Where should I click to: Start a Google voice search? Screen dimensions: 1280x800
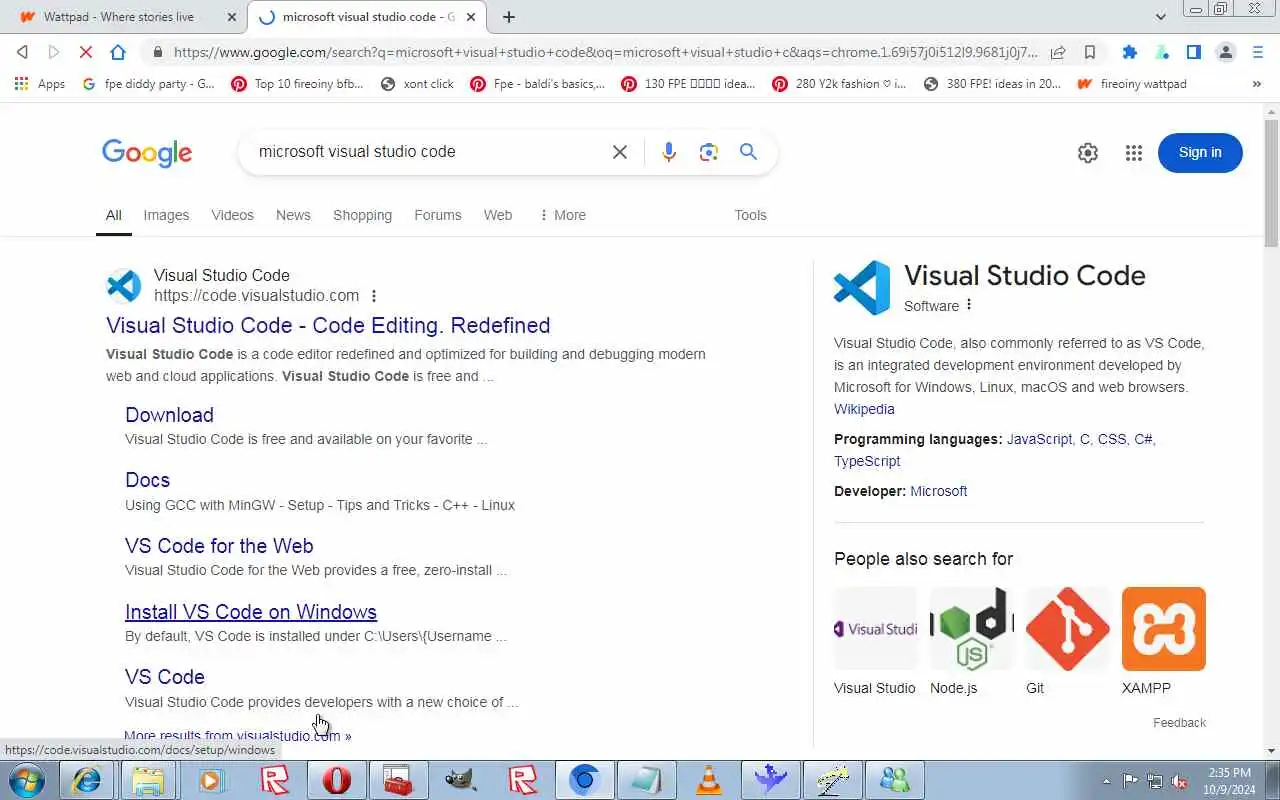(669, 152)
